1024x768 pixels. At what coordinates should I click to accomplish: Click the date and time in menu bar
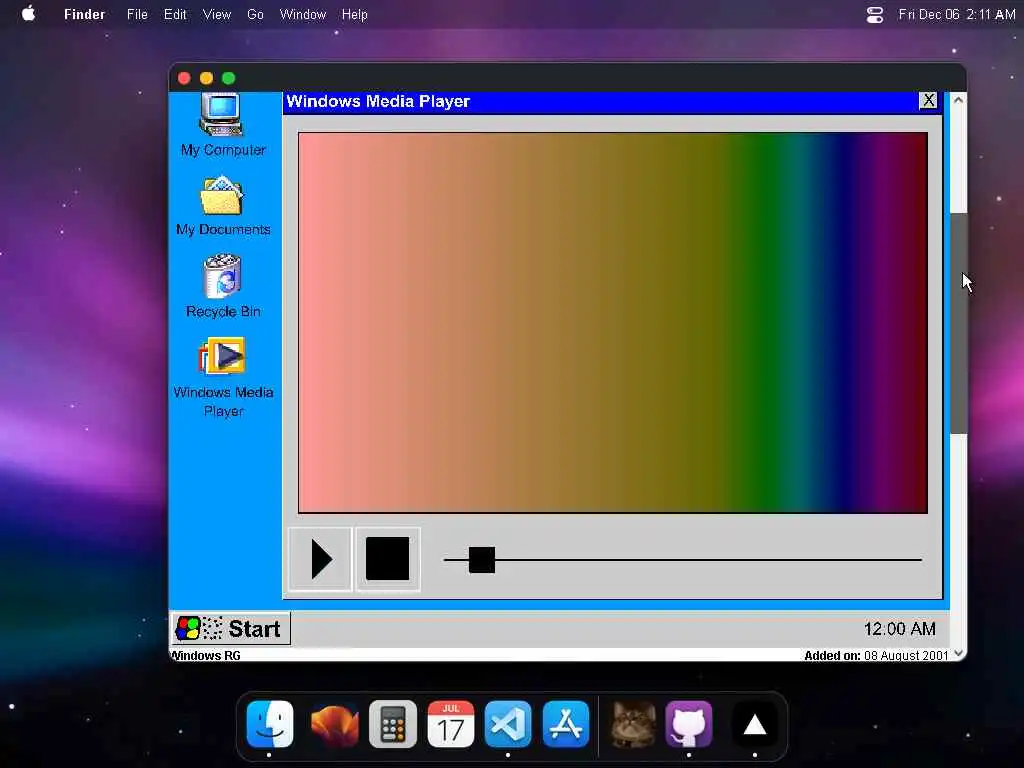pos(957,14)
